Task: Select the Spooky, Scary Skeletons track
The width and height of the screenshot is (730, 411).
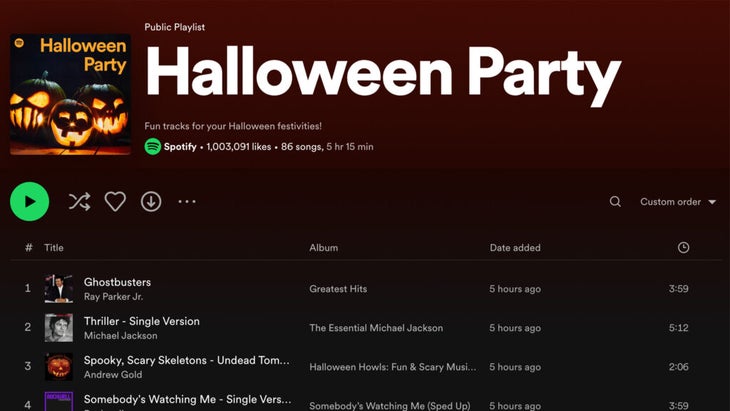Action: click(x=187, y=360)
